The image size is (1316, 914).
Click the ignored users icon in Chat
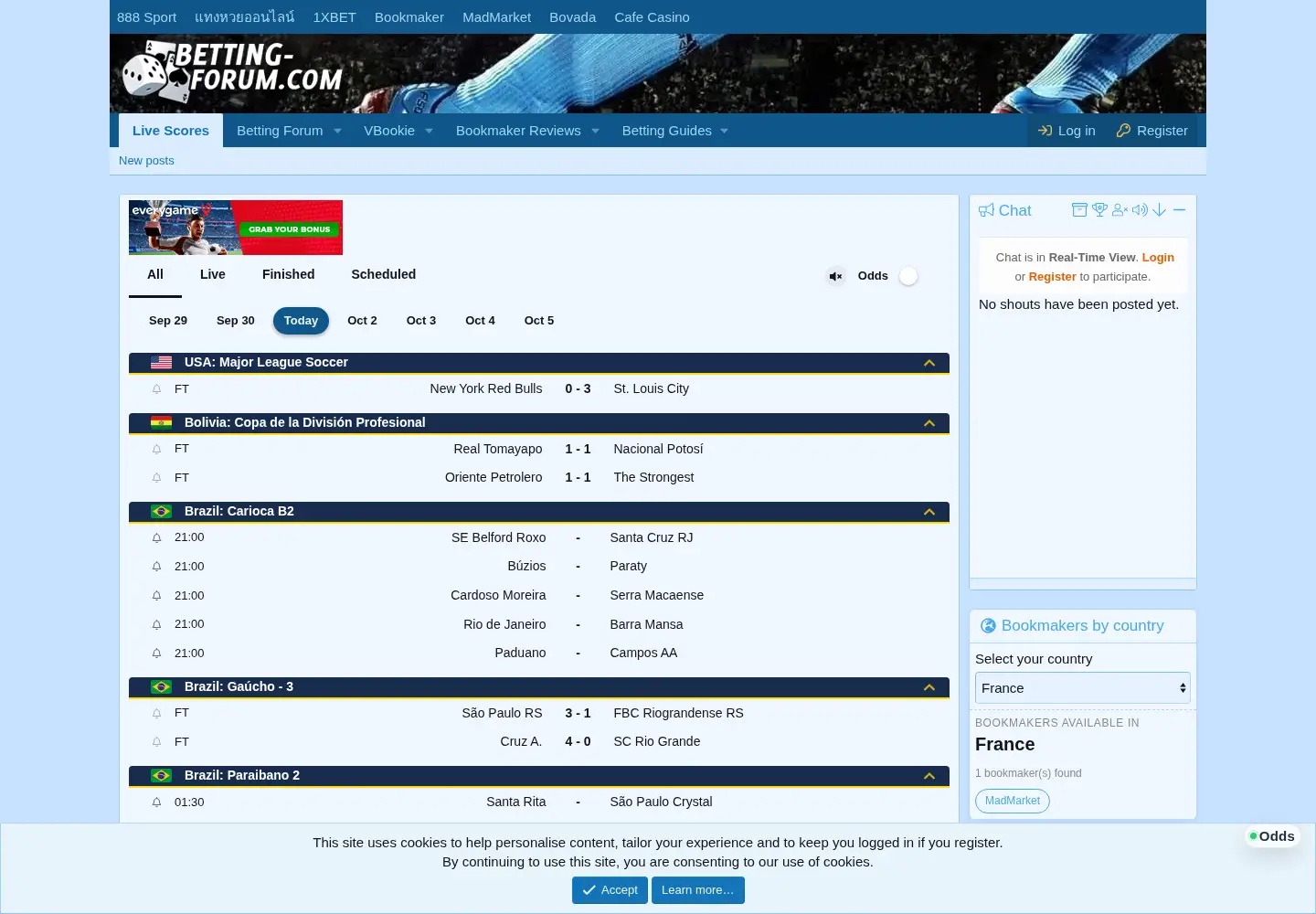(1120, 210)
